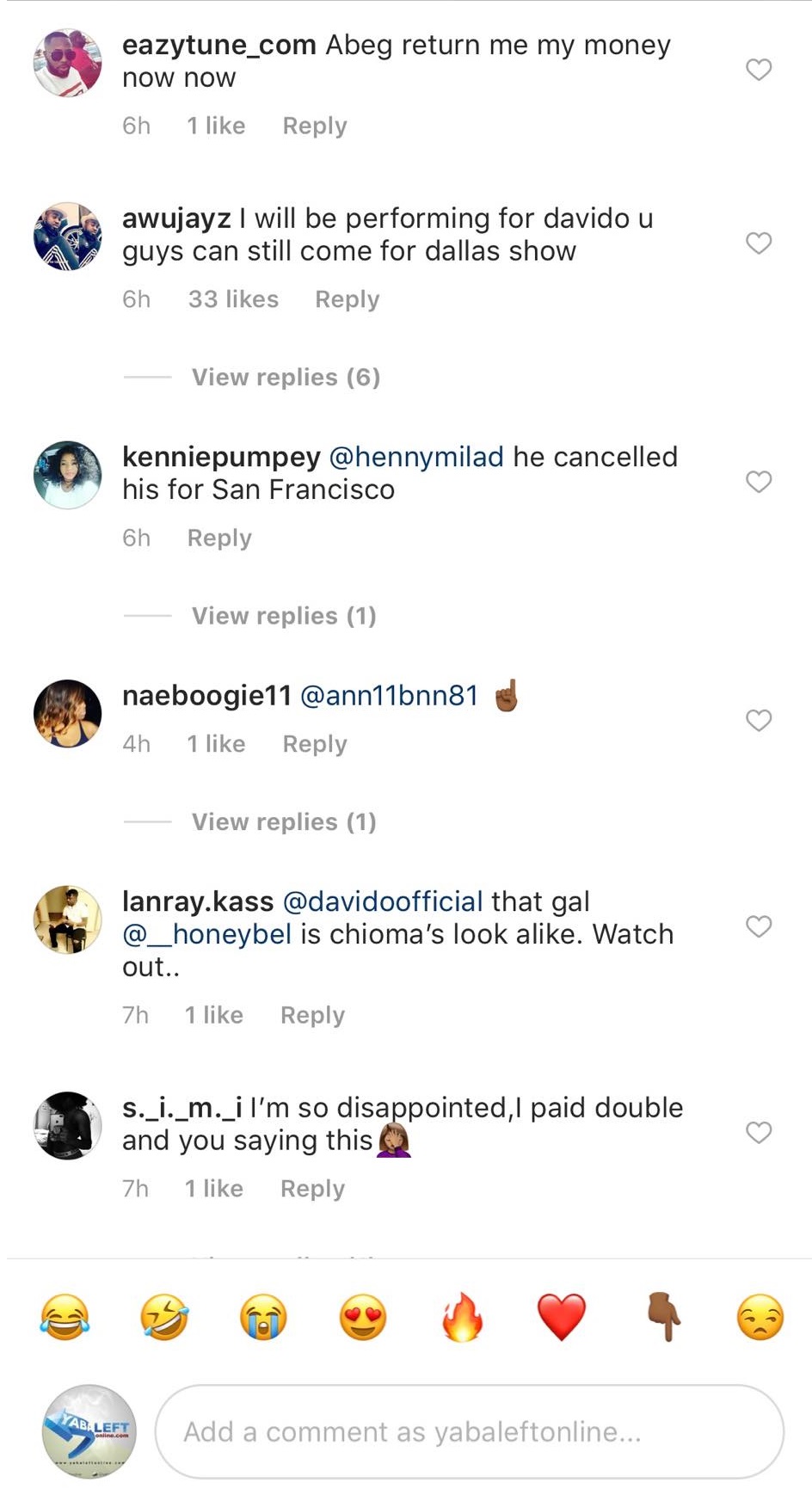
Task: Like eazytune_com's comment with heart
Action: point(759,69)
